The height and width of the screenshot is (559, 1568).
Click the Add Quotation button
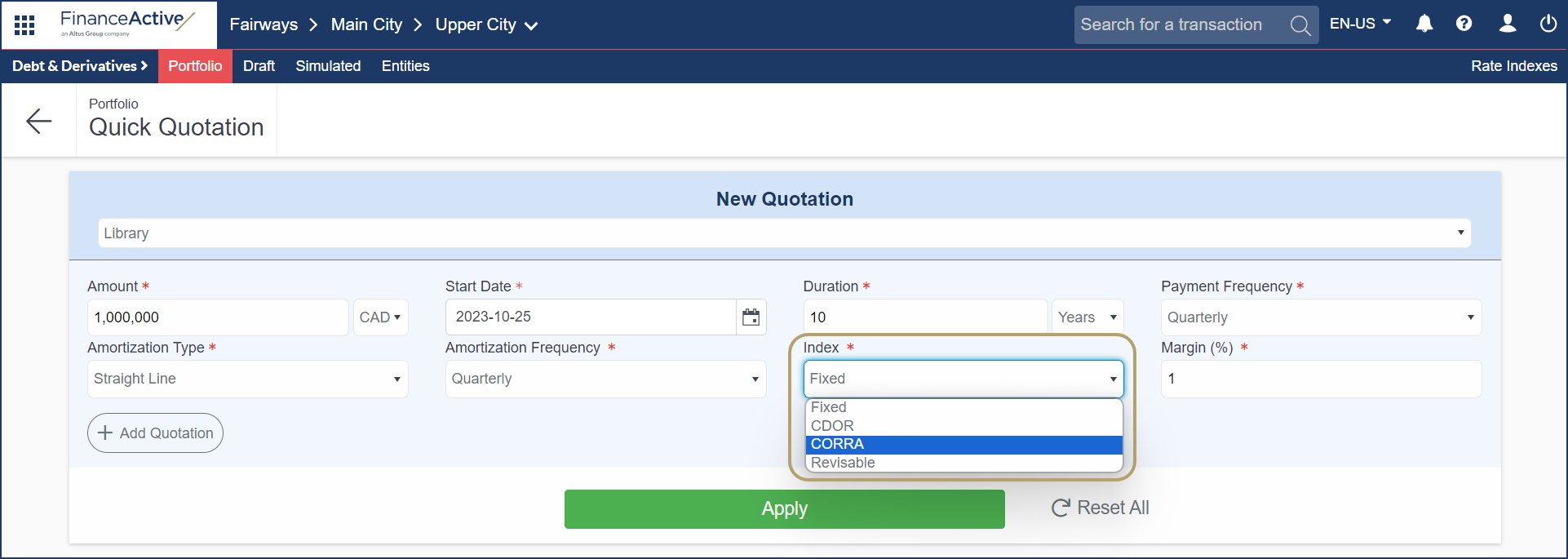[x=155, y=433]
